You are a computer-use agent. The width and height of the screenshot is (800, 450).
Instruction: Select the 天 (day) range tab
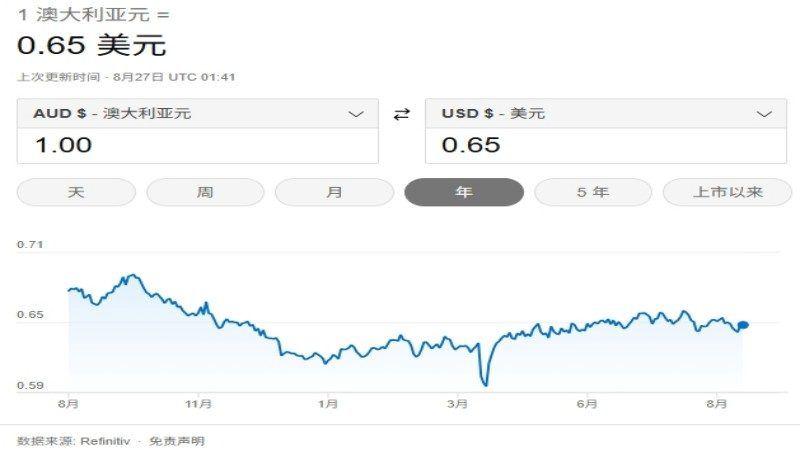click(76, 192)
